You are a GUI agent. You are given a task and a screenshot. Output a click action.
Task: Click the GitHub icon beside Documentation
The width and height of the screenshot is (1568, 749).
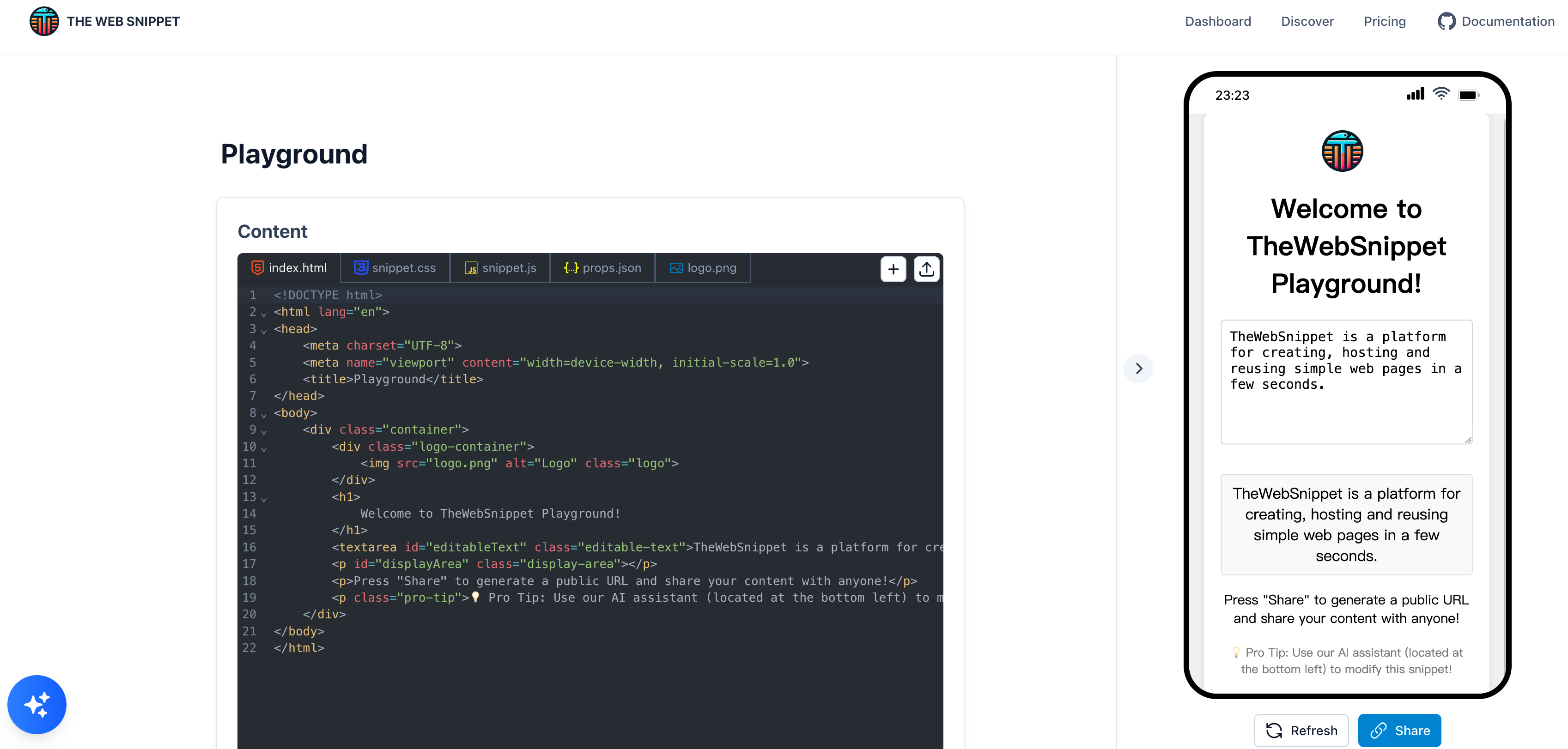pos(1446,21)
